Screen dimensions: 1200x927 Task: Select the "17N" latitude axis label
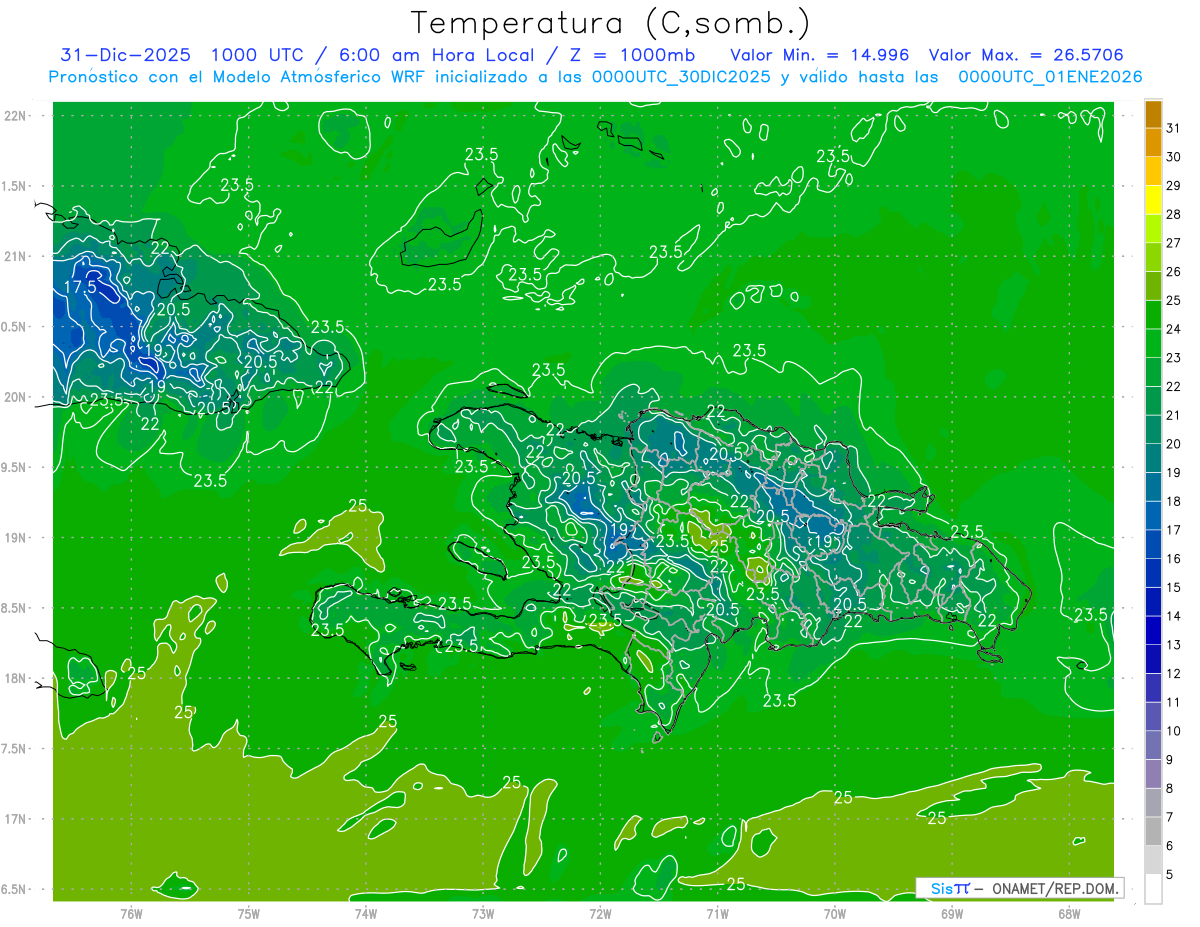(x=16, y=820)
